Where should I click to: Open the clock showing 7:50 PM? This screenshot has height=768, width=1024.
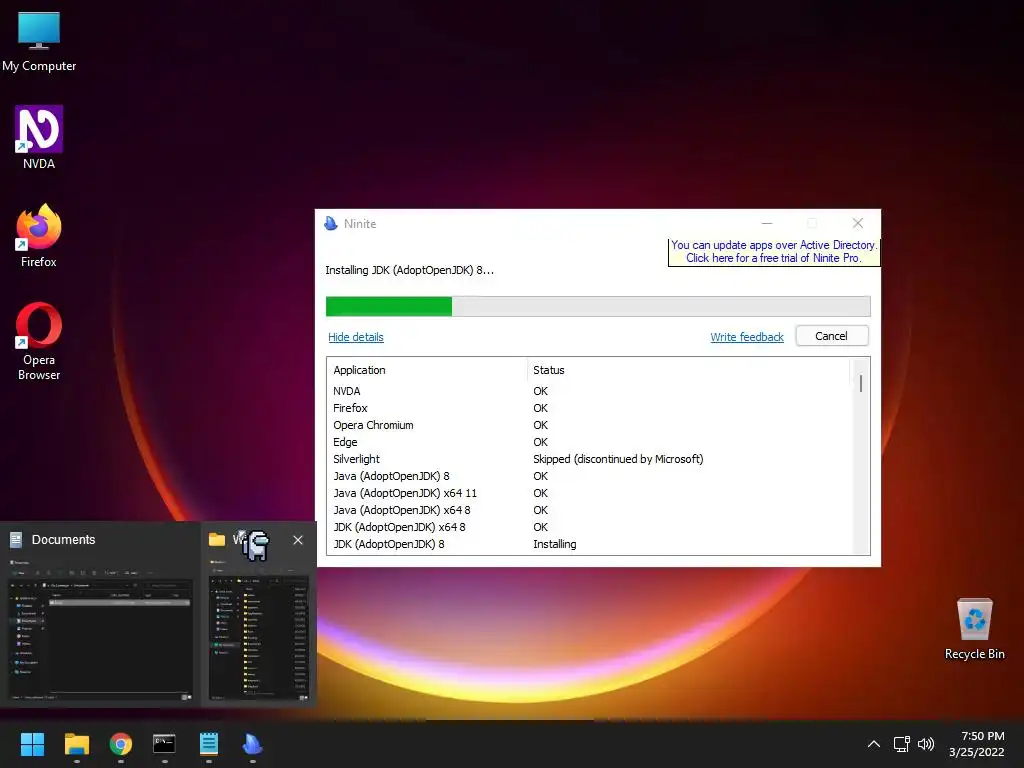pos(976,744)
